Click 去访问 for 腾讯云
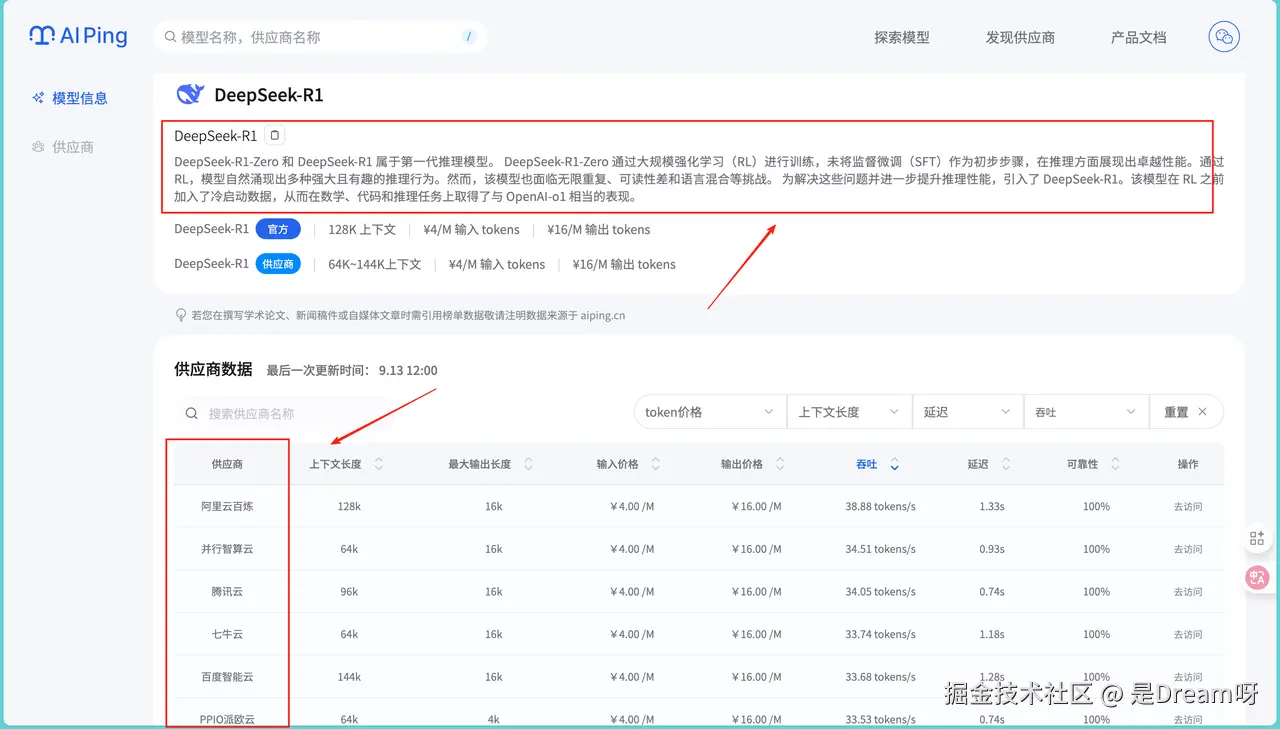The width and height of the screenshot is (1280, 729). coord(1188,592)
